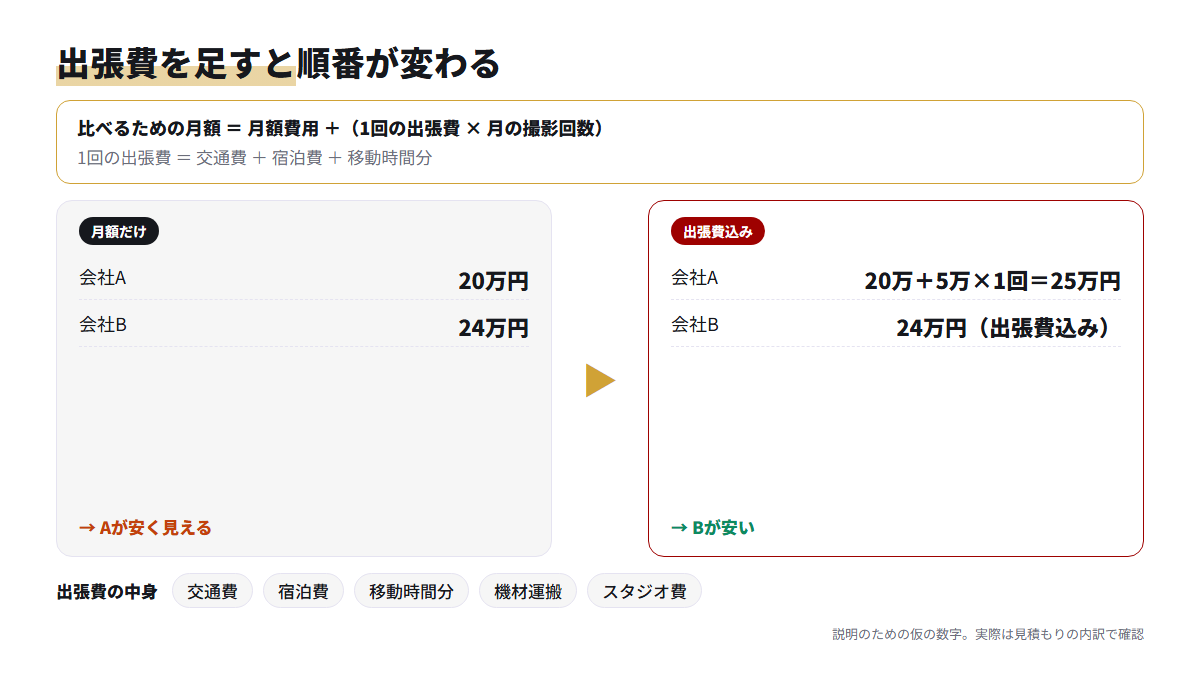This screenshot has height=675, width=1200.
Task: Click the 20万円 value
Action: (493, 281)
